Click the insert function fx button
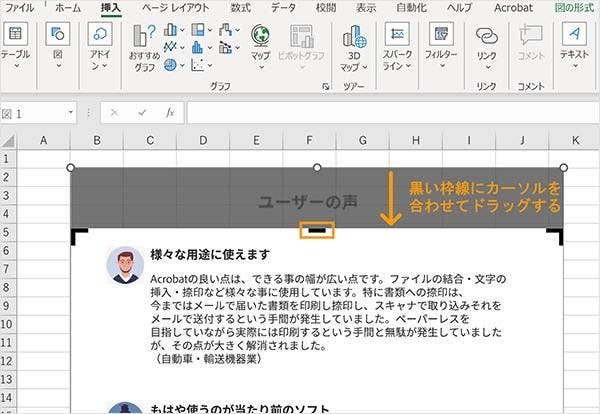The height and width of the screenshot is (414, 600). pyautogui.click(x=170, y=112)
